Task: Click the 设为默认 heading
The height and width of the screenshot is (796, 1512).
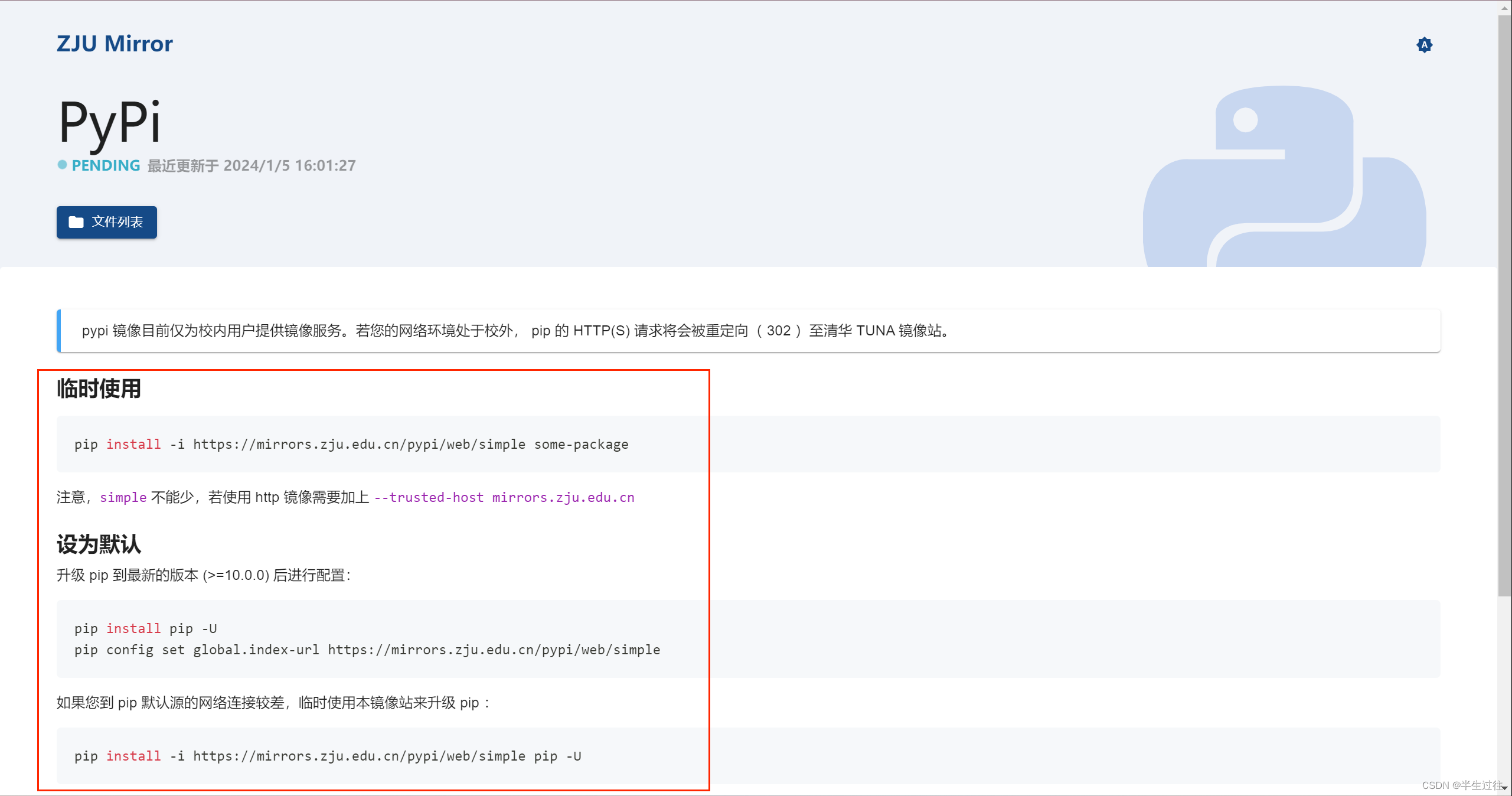Action: point(99,544)
